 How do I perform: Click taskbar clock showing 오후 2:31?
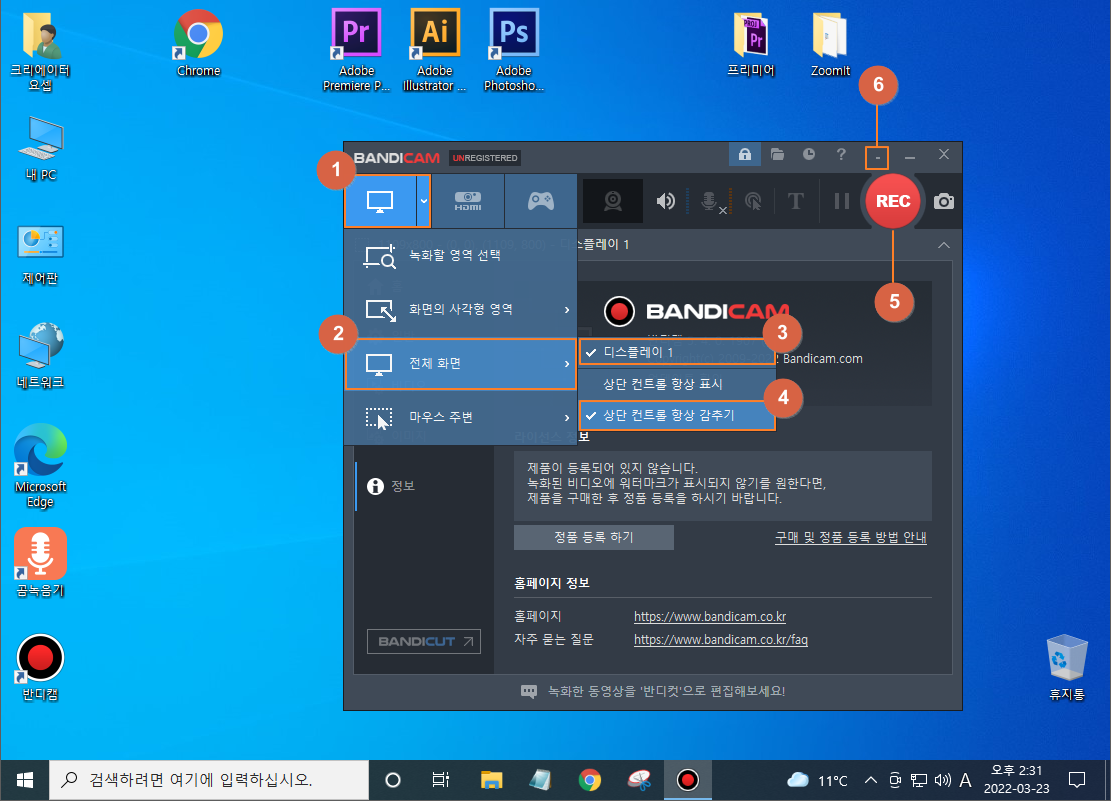[1016, 779]
